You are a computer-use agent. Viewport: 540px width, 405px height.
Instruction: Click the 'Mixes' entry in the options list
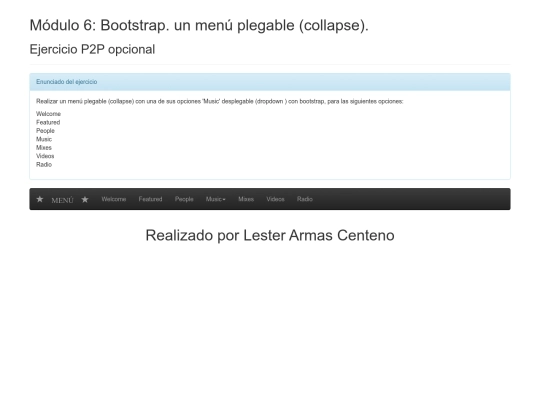(x=44, y=148)
